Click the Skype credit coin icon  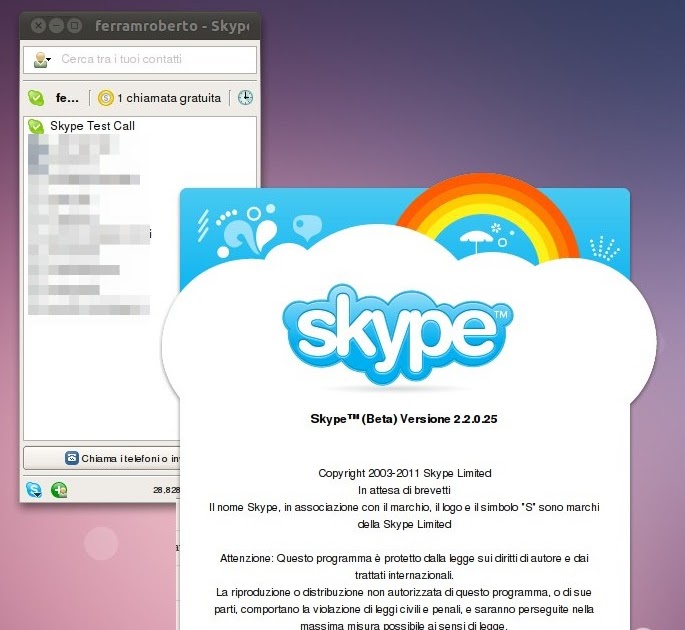point(105,98)
